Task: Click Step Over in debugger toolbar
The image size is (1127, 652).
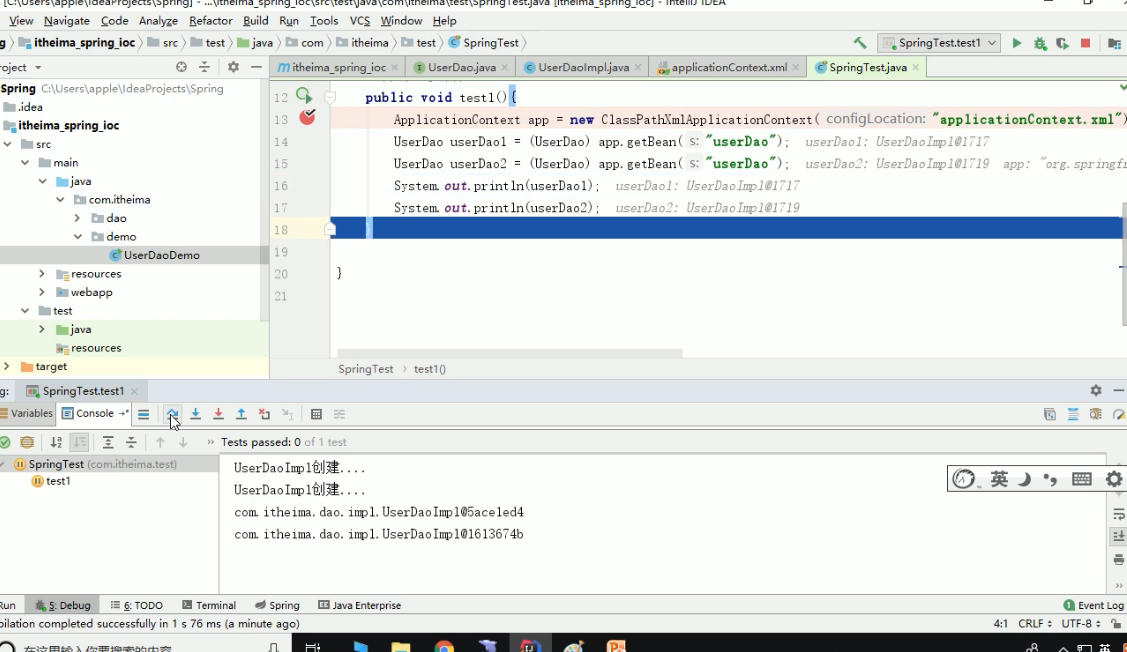Action: 172,414
